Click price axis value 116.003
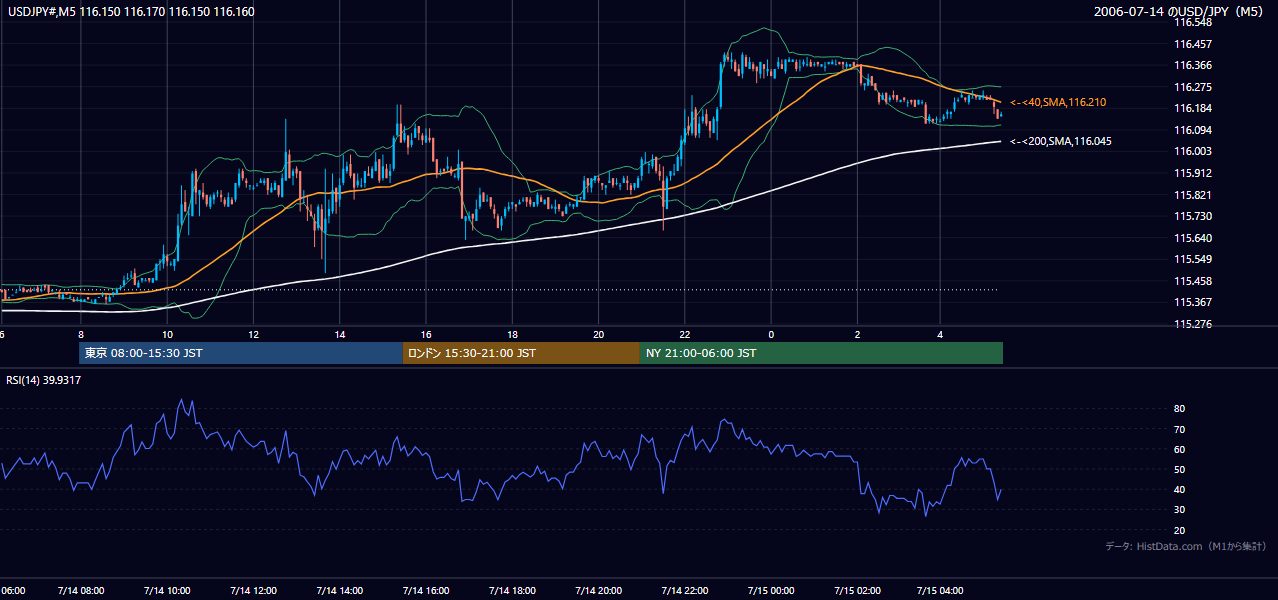Screen dimensions: 1278x600 click(1194, 151)
